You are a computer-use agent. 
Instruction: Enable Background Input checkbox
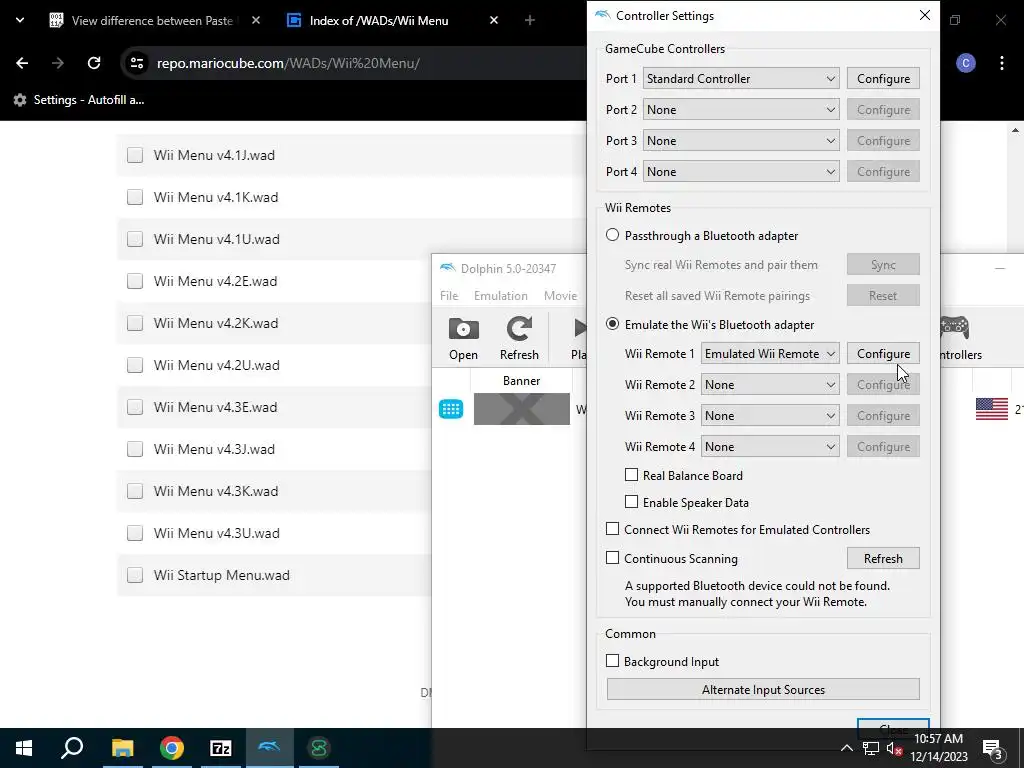tap(613, 661)
